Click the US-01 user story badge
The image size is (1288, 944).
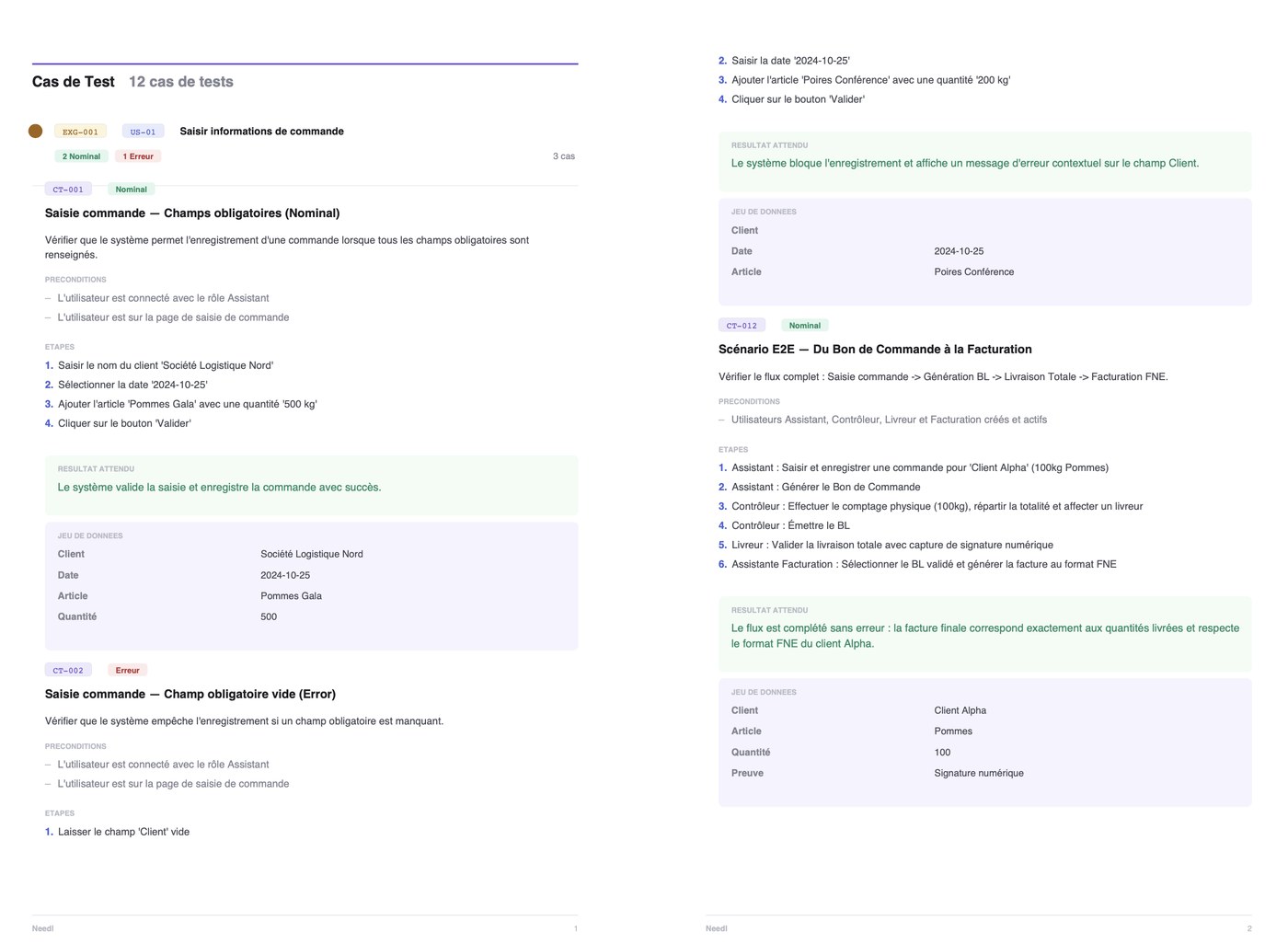[144, 132]
